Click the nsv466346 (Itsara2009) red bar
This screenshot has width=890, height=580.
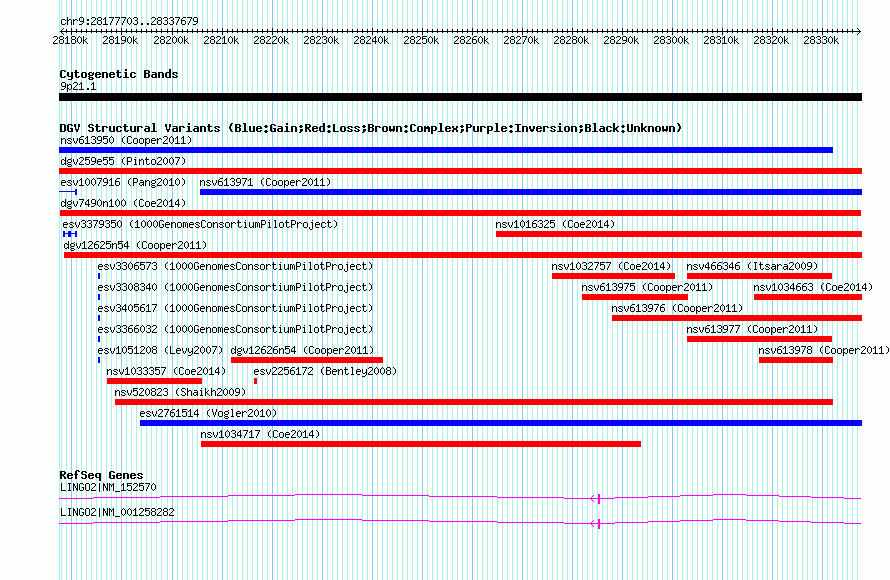(x=759, y=276)
